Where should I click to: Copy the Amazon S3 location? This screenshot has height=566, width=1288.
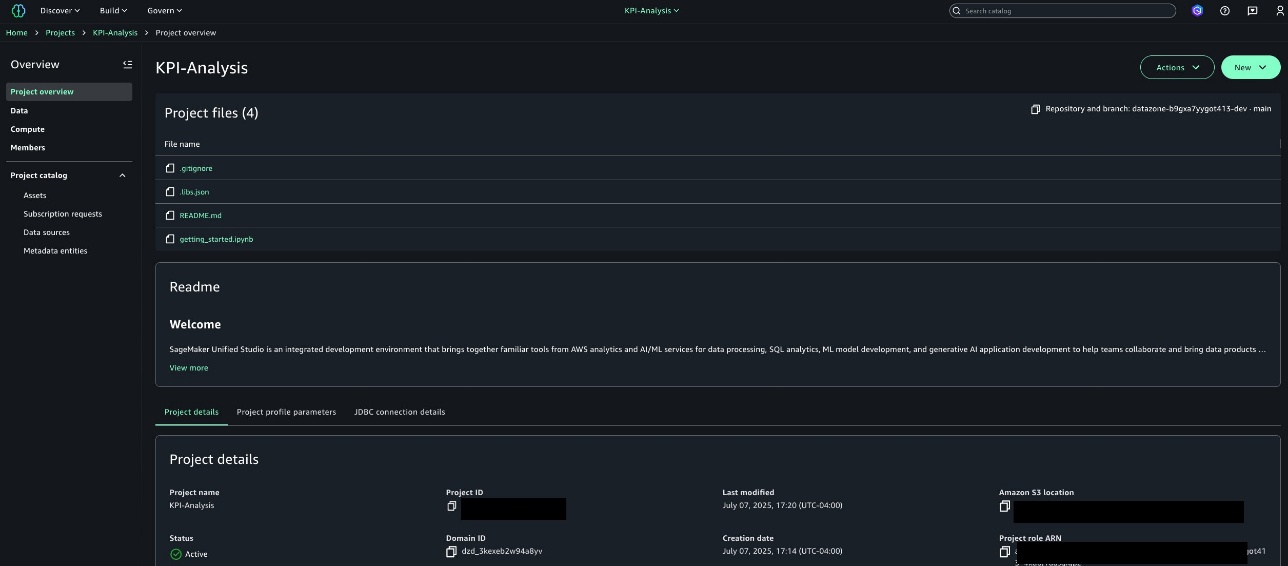[x=1004, y=506]
